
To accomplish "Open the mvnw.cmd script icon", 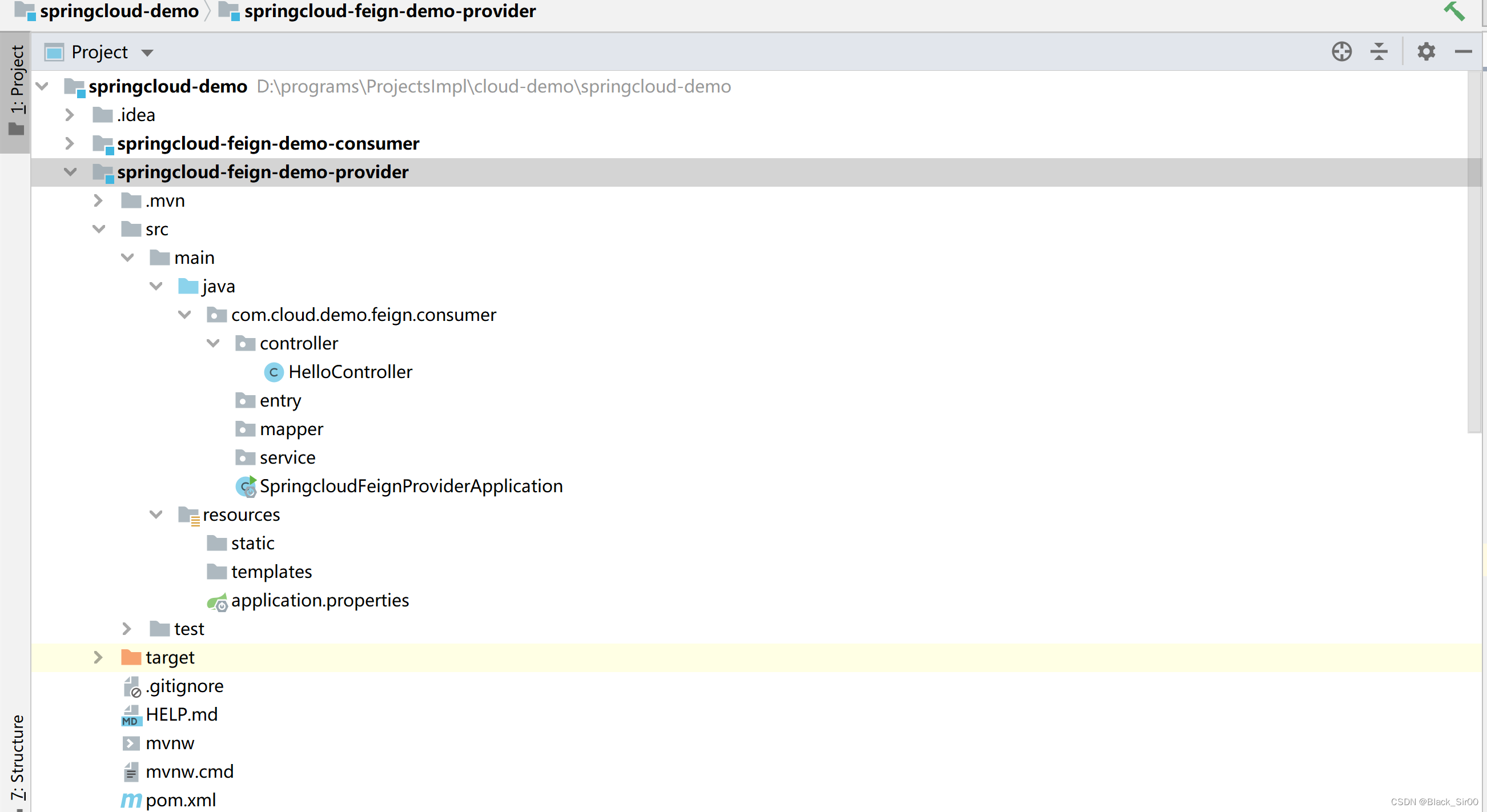I will (x=130, y=771).
